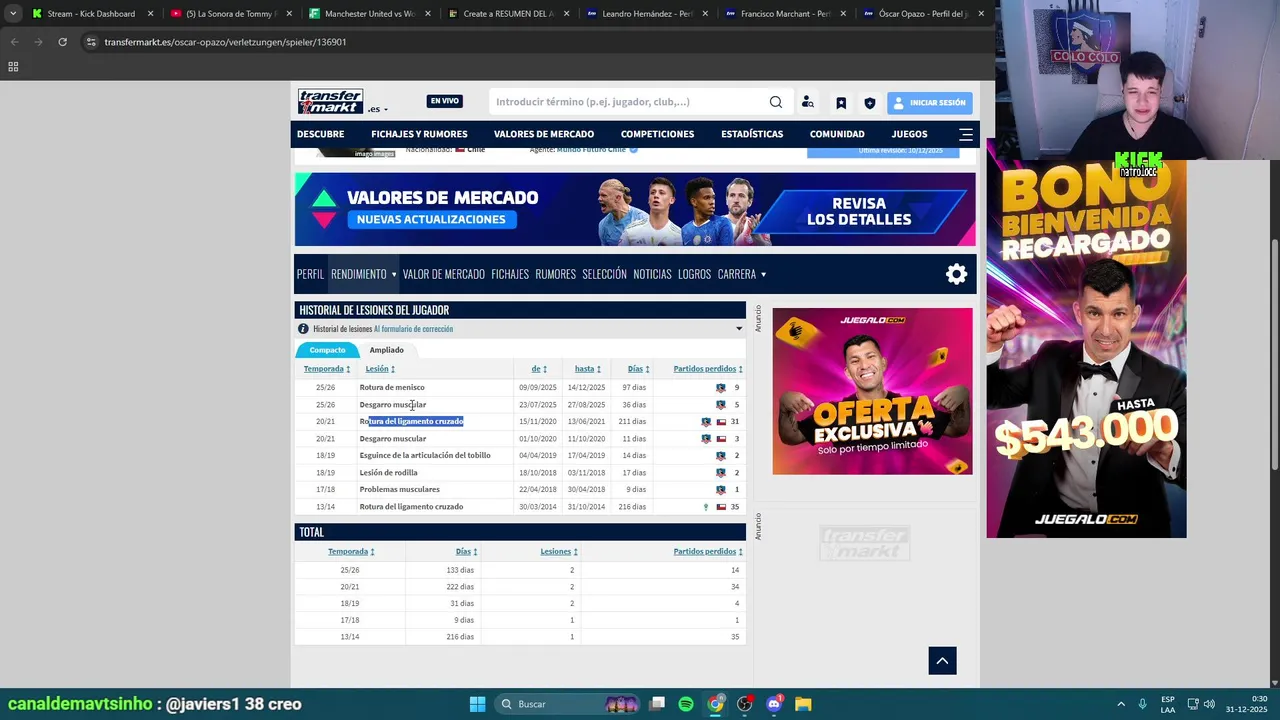Click the Juegalo Oferta Exclusiva ad
This screenshot has height=720, width=1280.
pyautogui.click(x=872, y=391)
